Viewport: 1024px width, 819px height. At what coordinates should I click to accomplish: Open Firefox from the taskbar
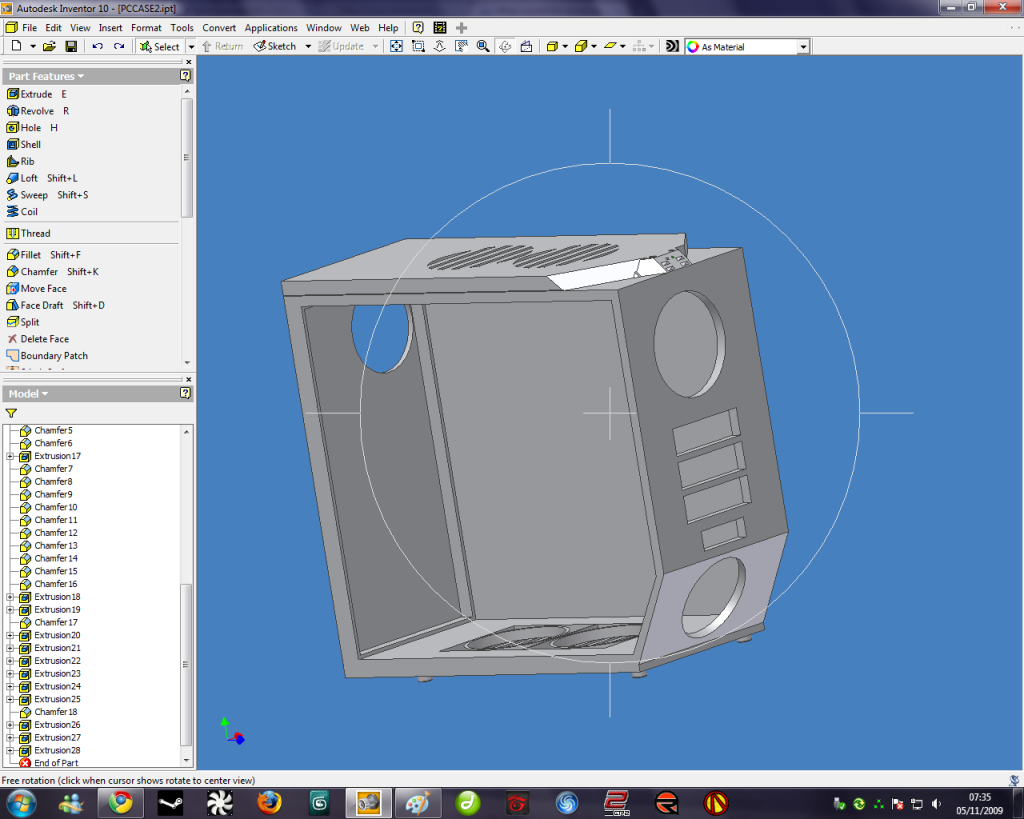click(268, 803)
